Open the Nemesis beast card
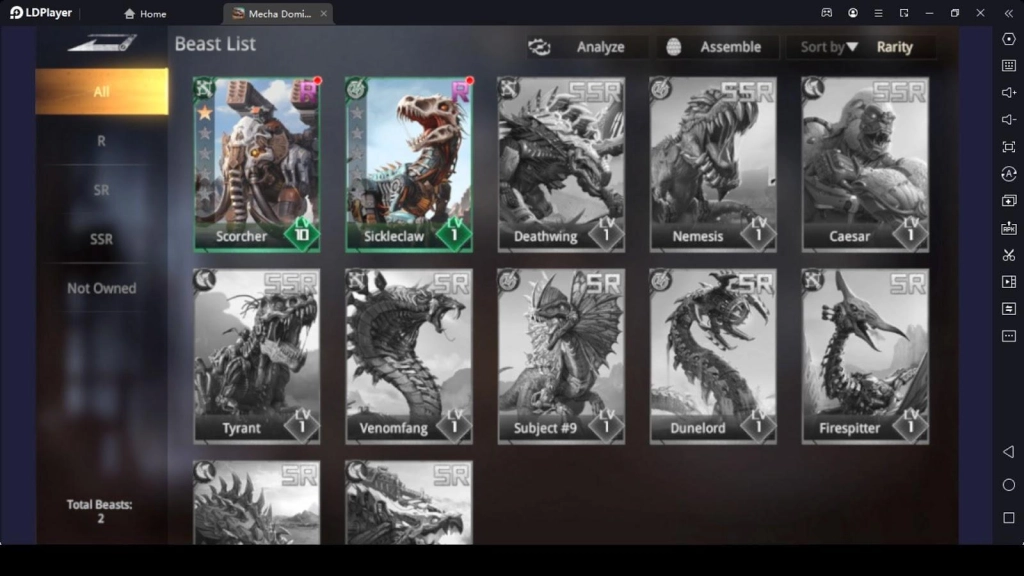Image resolution: width=1024 pixels, height=576 pixels. (x=713, y=165)
